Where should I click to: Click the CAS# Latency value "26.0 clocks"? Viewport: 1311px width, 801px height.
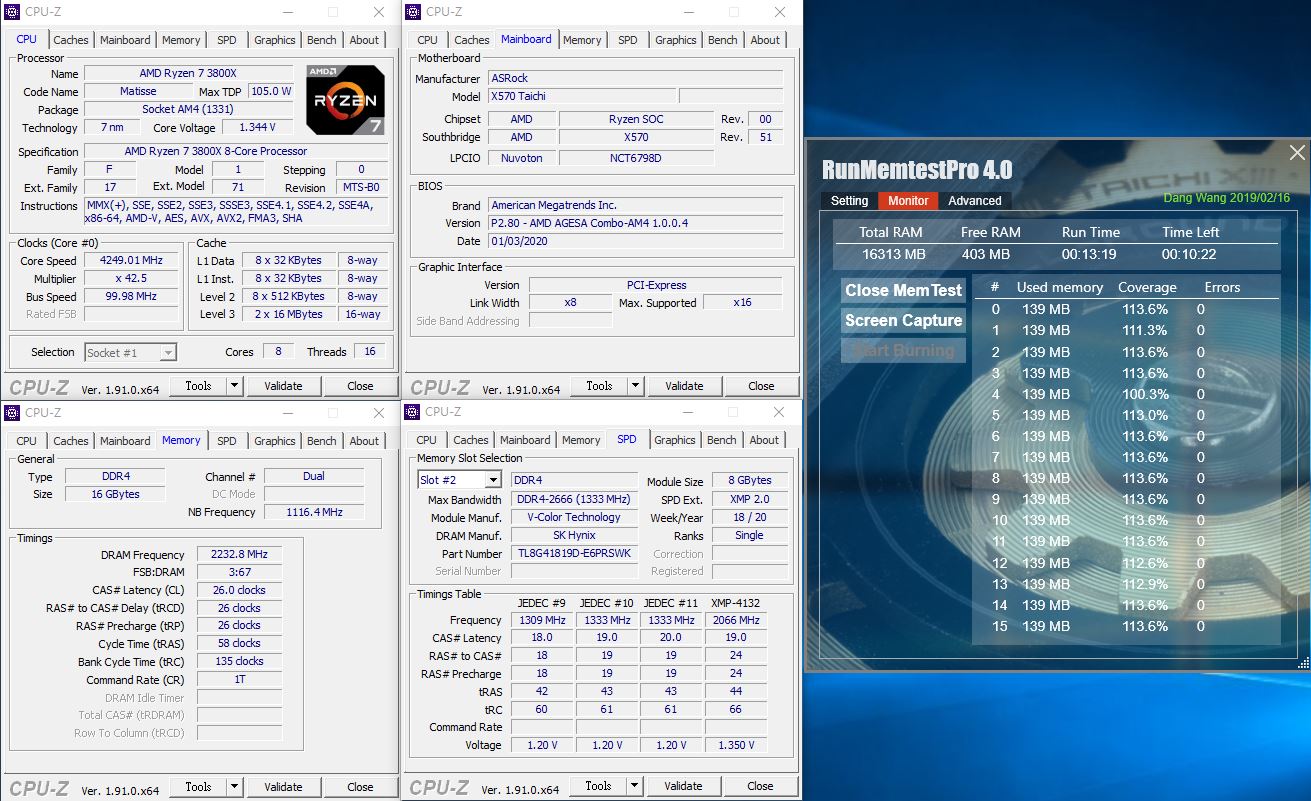click(239, 590)
